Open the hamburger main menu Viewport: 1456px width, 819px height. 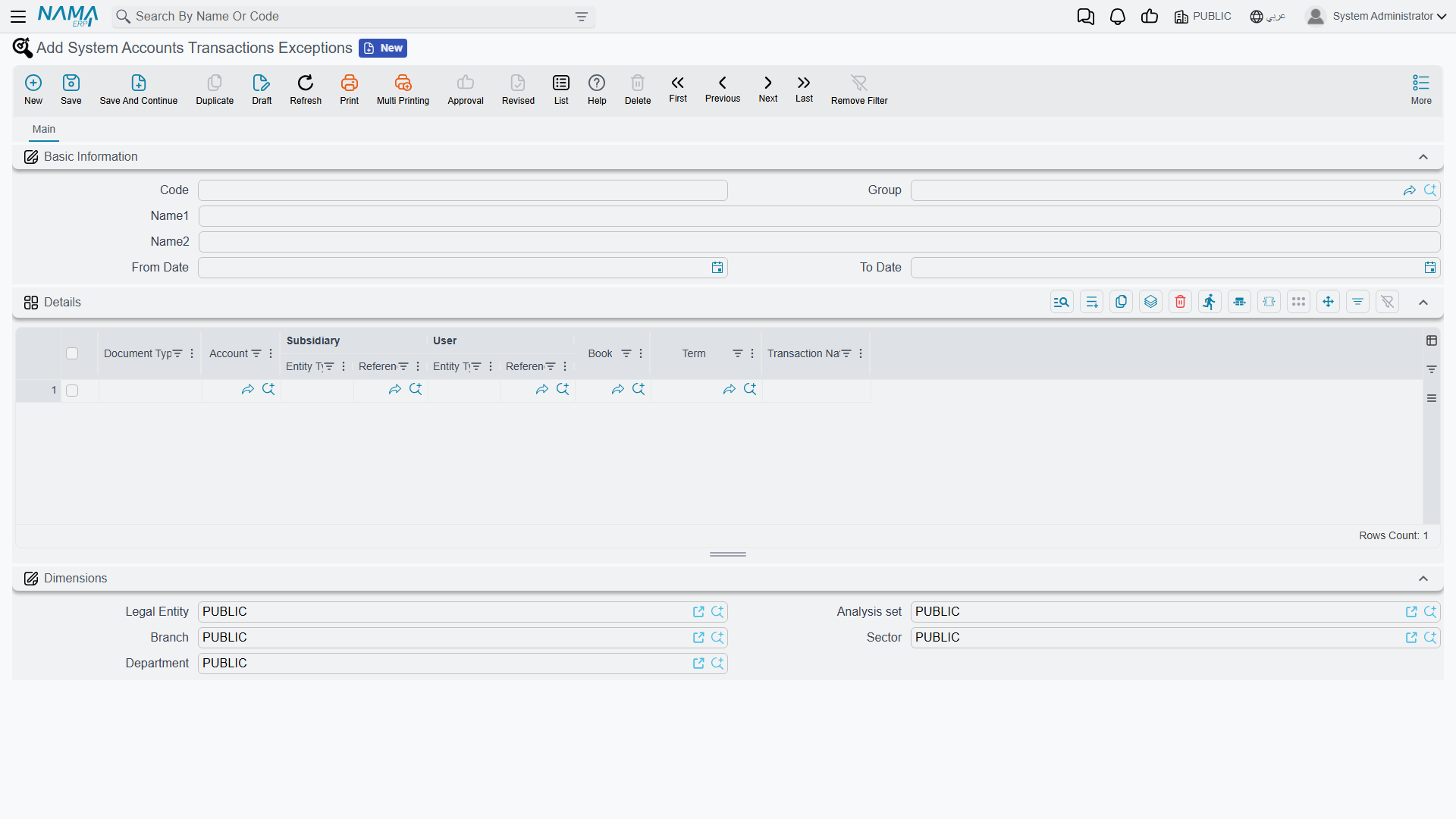pyautogui.click(x=18, y=17)
